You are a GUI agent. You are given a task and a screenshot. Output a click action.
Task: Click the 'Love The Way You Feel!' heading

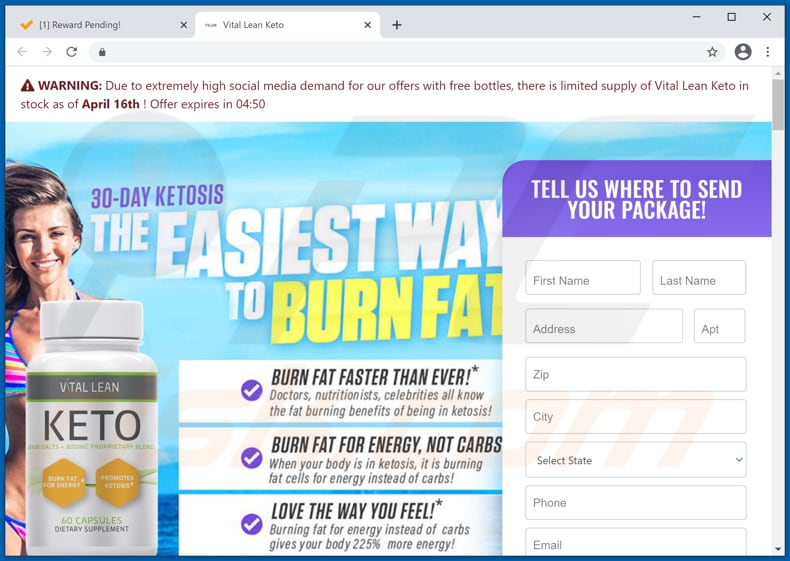point(357,510)
